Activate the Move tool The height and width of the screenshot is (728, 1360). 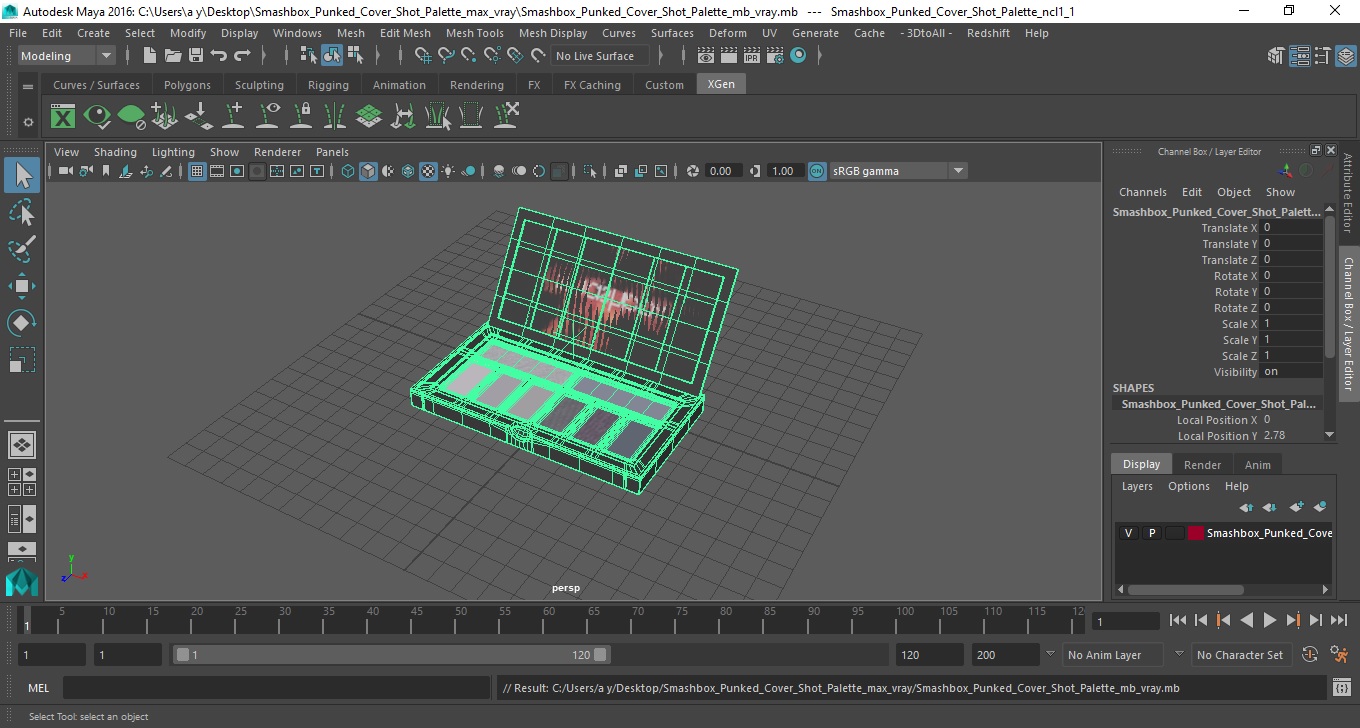click(22, 286)
